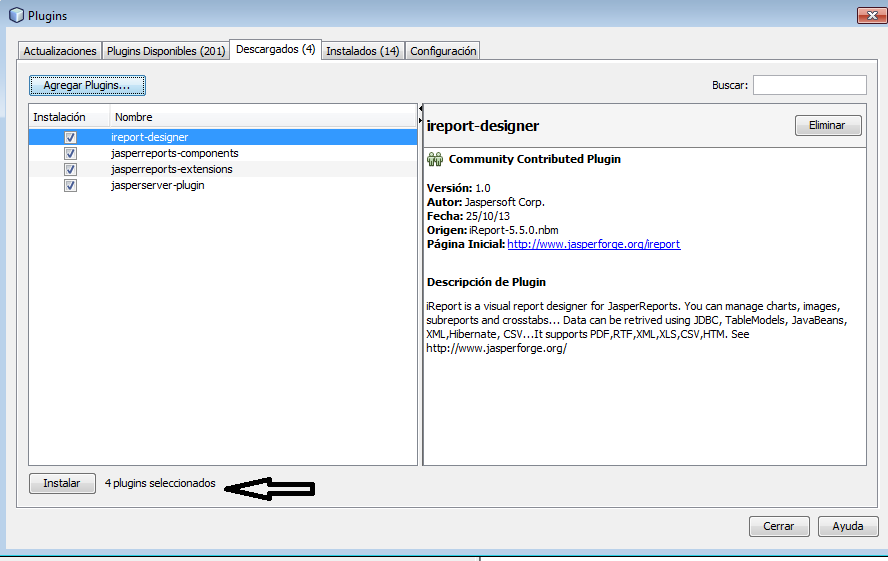
Task: Click the 4 plugins seleccionados status text
Action: click(160, 483)
